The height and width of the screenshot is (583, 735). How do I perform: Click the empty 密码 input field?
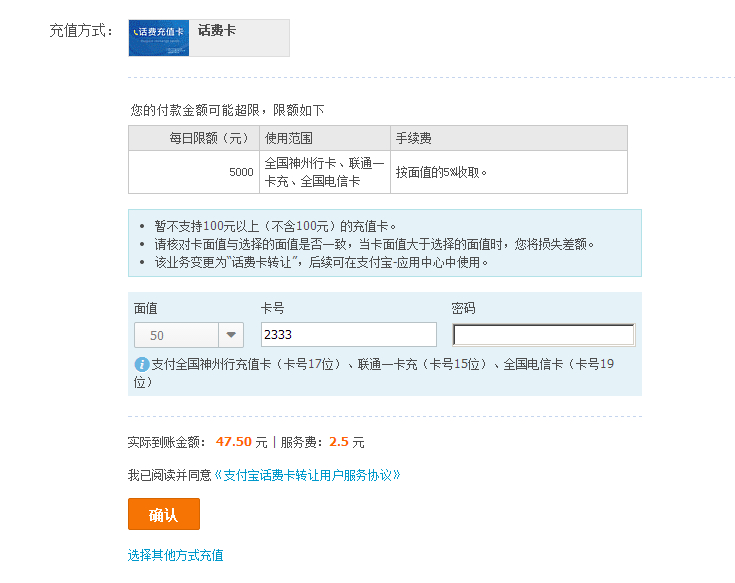[x=543, y=335]
